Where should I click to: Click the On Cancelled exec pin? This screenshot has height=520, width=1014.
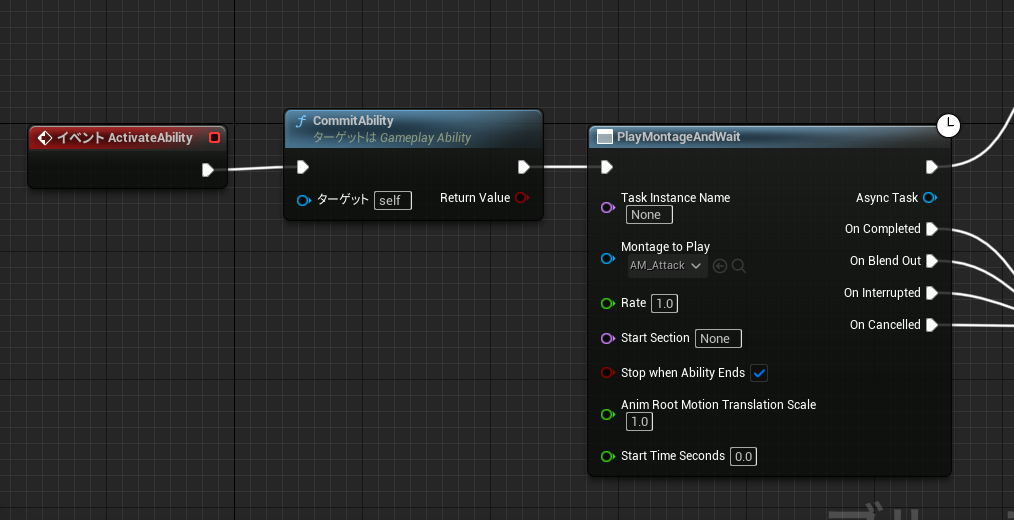931,325
